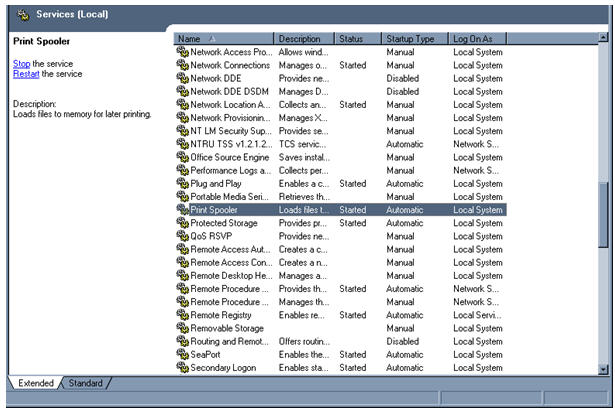Click the Stop the service link

(x=22, y=64)
